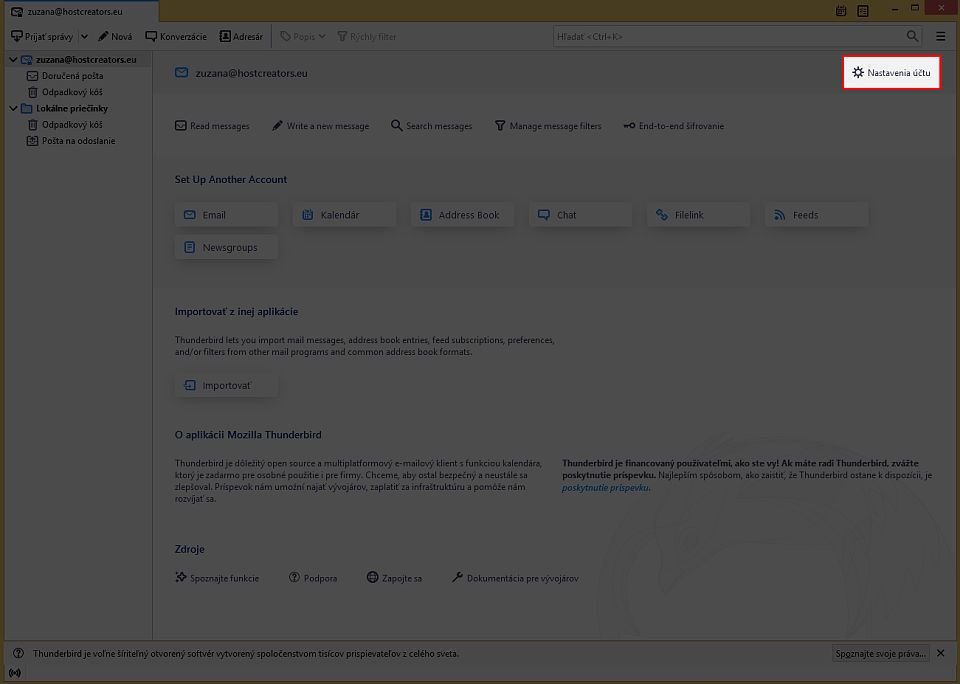Set up a Newsgroups account
Viewport: 960px width, 684px height.
227,247
